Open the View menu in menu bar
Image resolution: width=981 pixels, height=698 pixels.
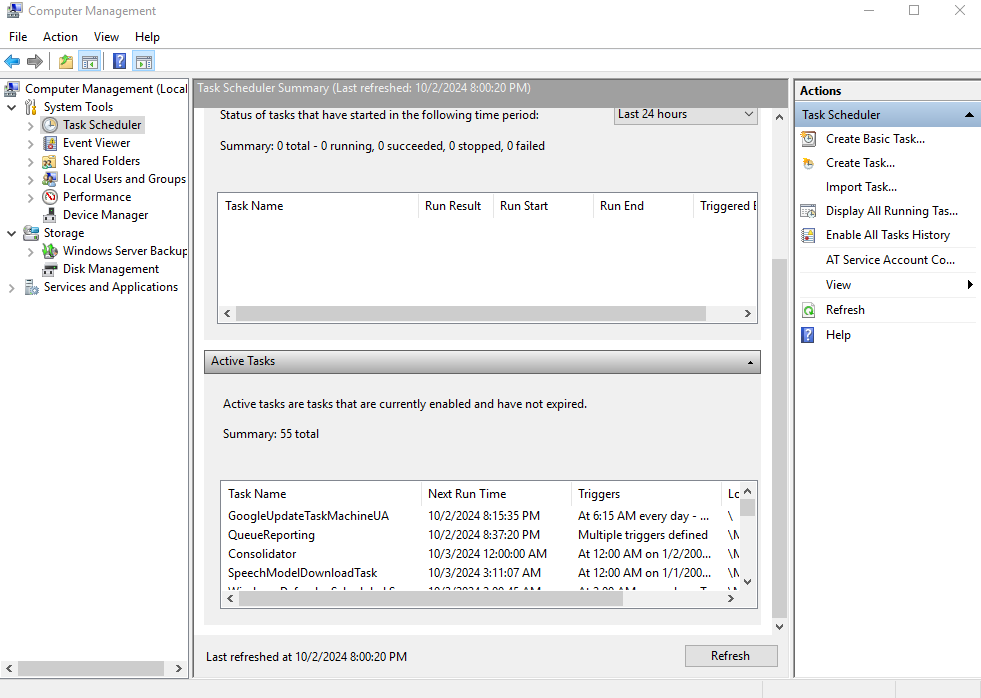[106, 37]
